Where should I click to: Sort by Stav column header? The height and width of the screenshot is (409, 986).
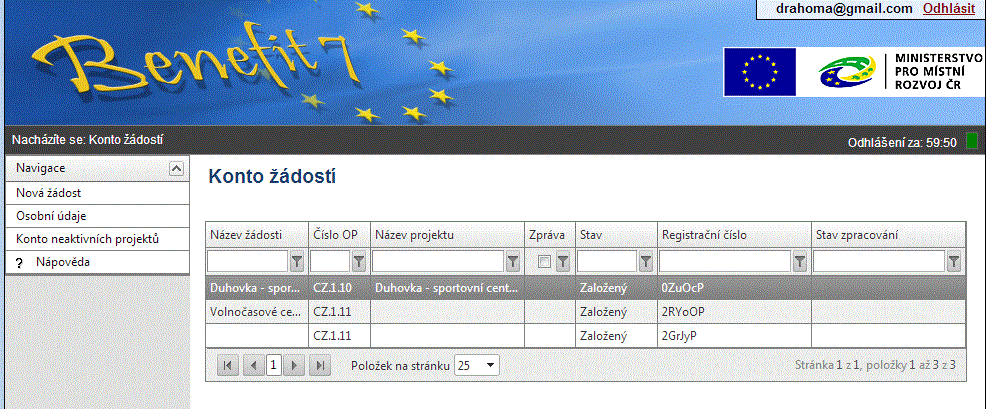pyautogui.click(x=591, y=235)
